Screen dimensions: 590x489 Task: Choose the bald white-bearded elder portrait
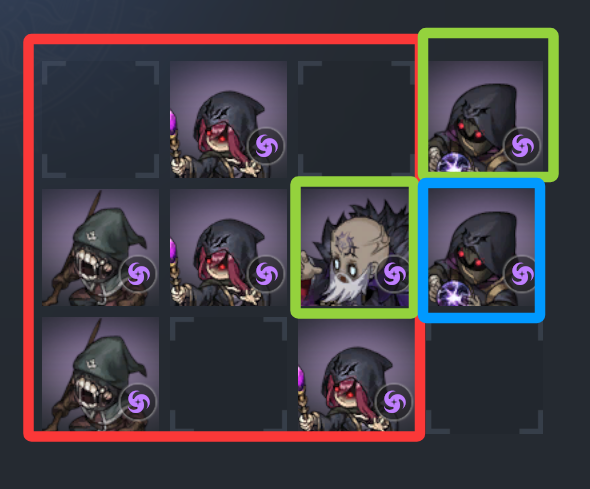tap(355, 248)
